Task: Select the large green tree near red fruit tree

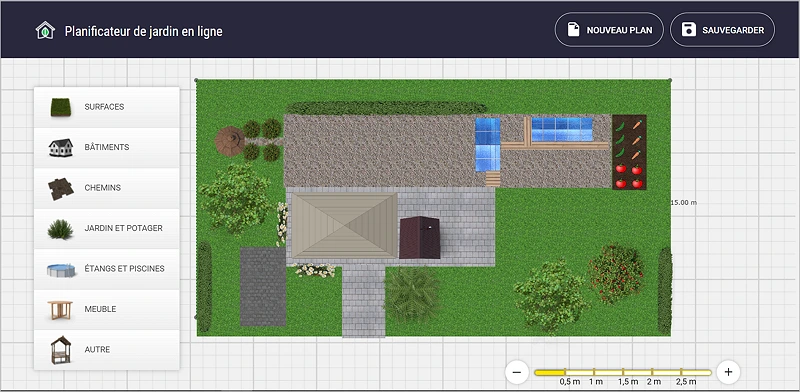Action: point(551,297)
